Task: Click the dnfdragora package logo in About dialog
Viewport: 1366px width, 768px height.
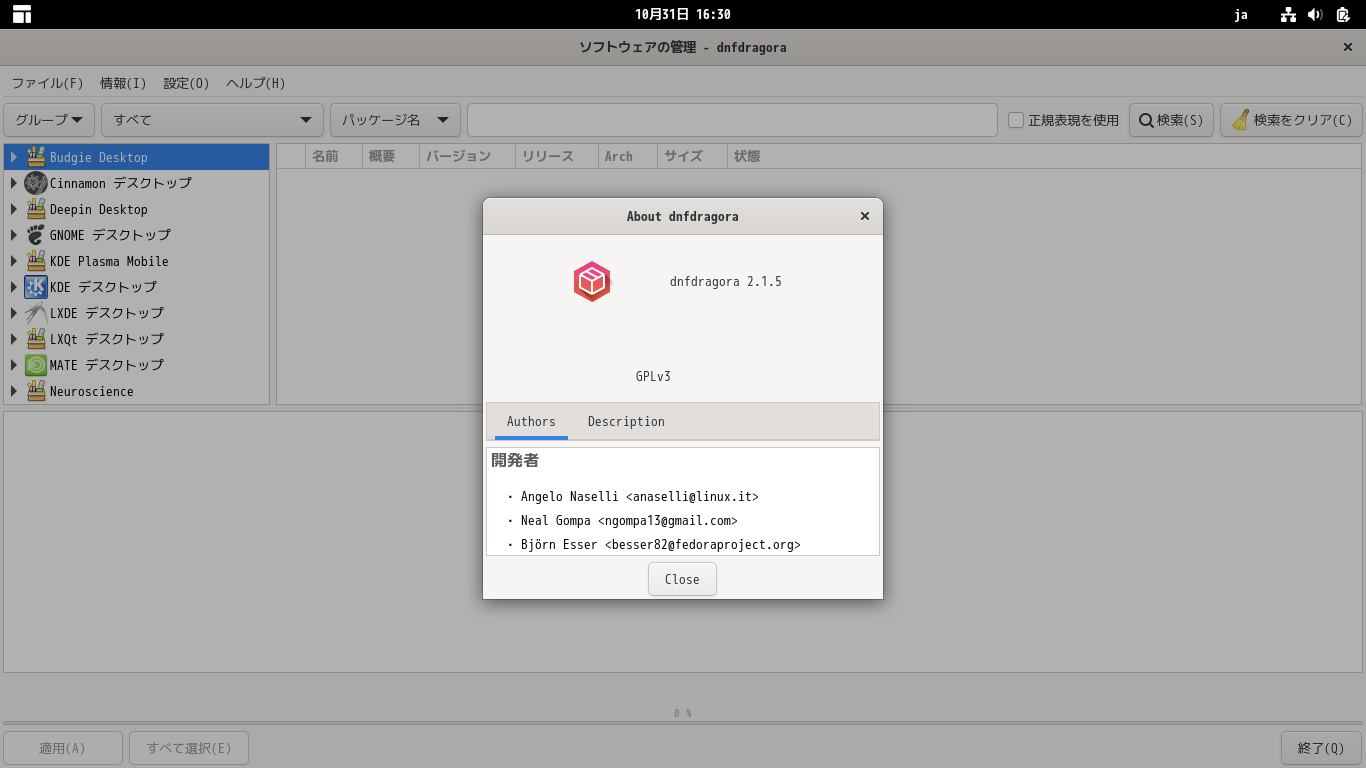Action: click(592, 282)
